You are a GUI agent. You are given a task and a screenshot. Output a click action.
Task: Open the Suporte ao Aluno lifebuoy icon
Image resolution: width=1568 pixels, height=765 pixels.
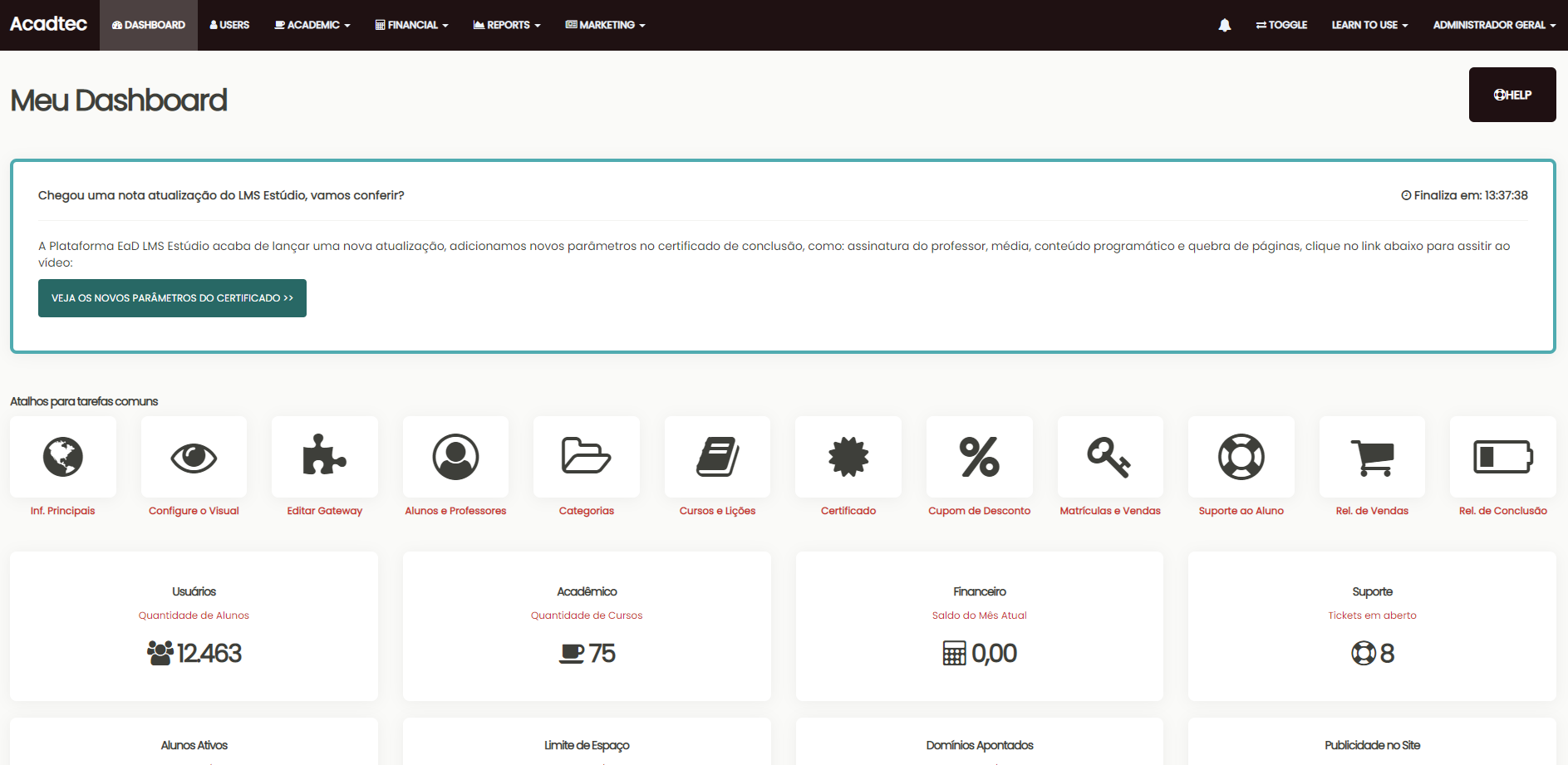pos(1241,457)
